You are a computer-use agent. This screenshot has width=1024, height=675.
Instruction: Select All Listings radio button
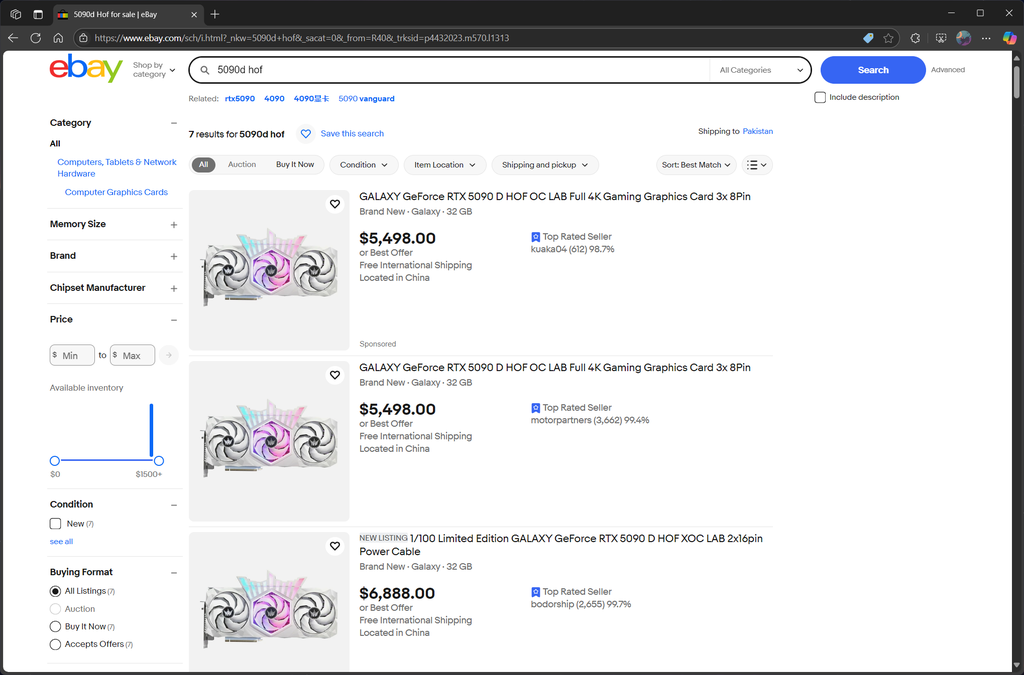[x=56, y=591]
